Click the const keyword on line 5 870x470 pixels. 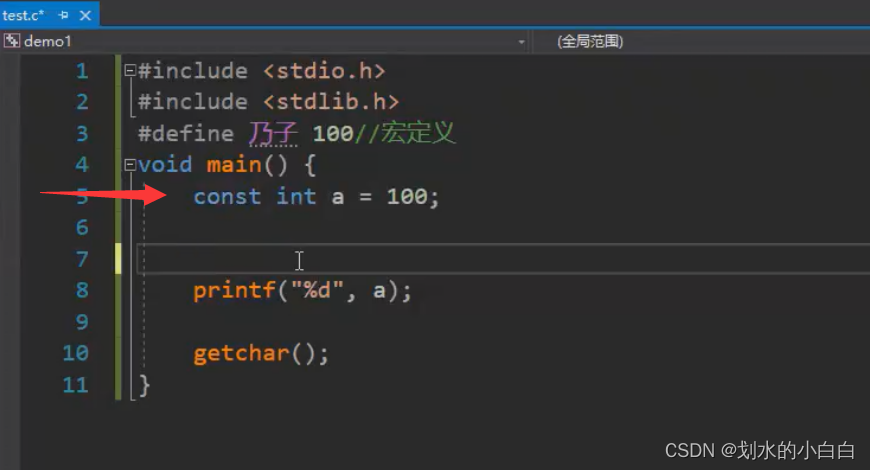pos(227,196)
